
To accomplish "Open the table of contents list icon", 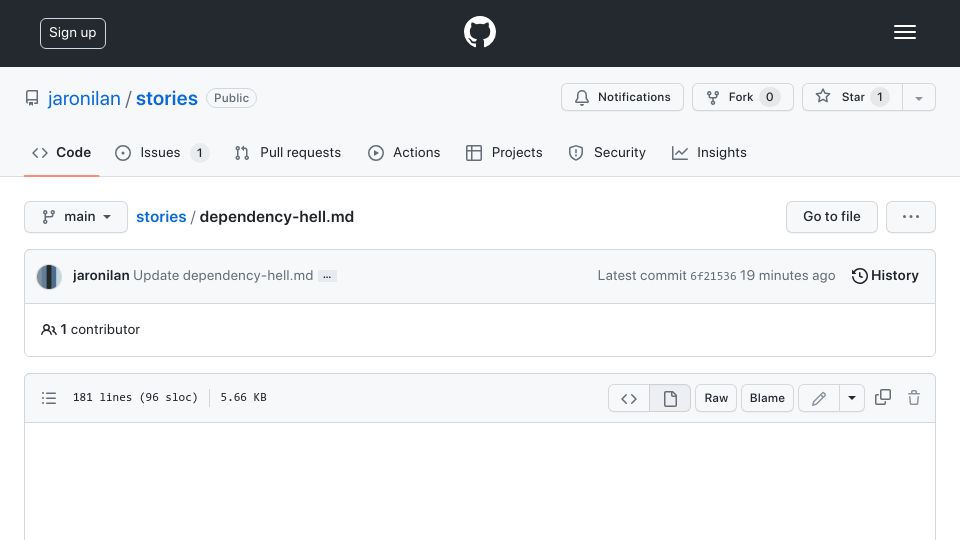I will click(49, 398).
